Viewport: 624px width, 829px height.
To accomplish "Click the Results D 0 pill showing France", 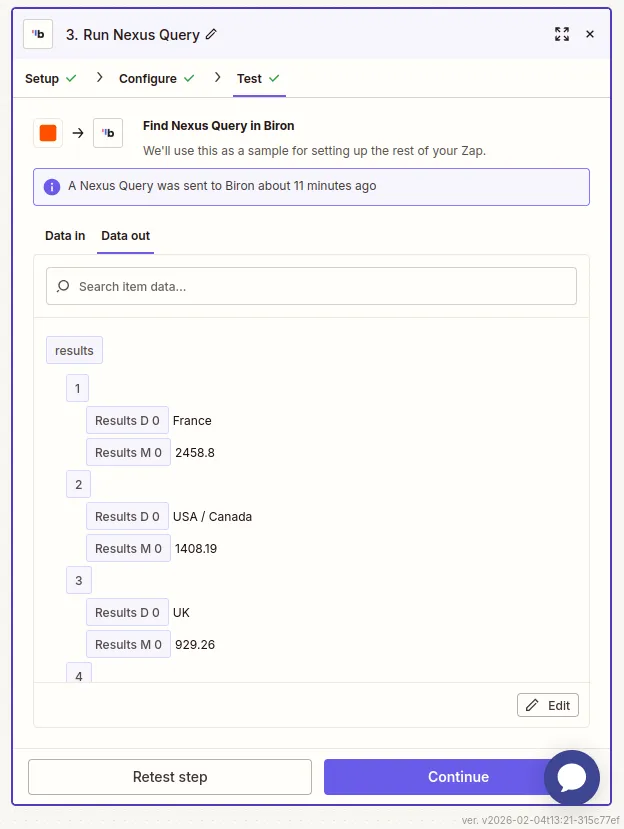I will (x=127, y=420).
